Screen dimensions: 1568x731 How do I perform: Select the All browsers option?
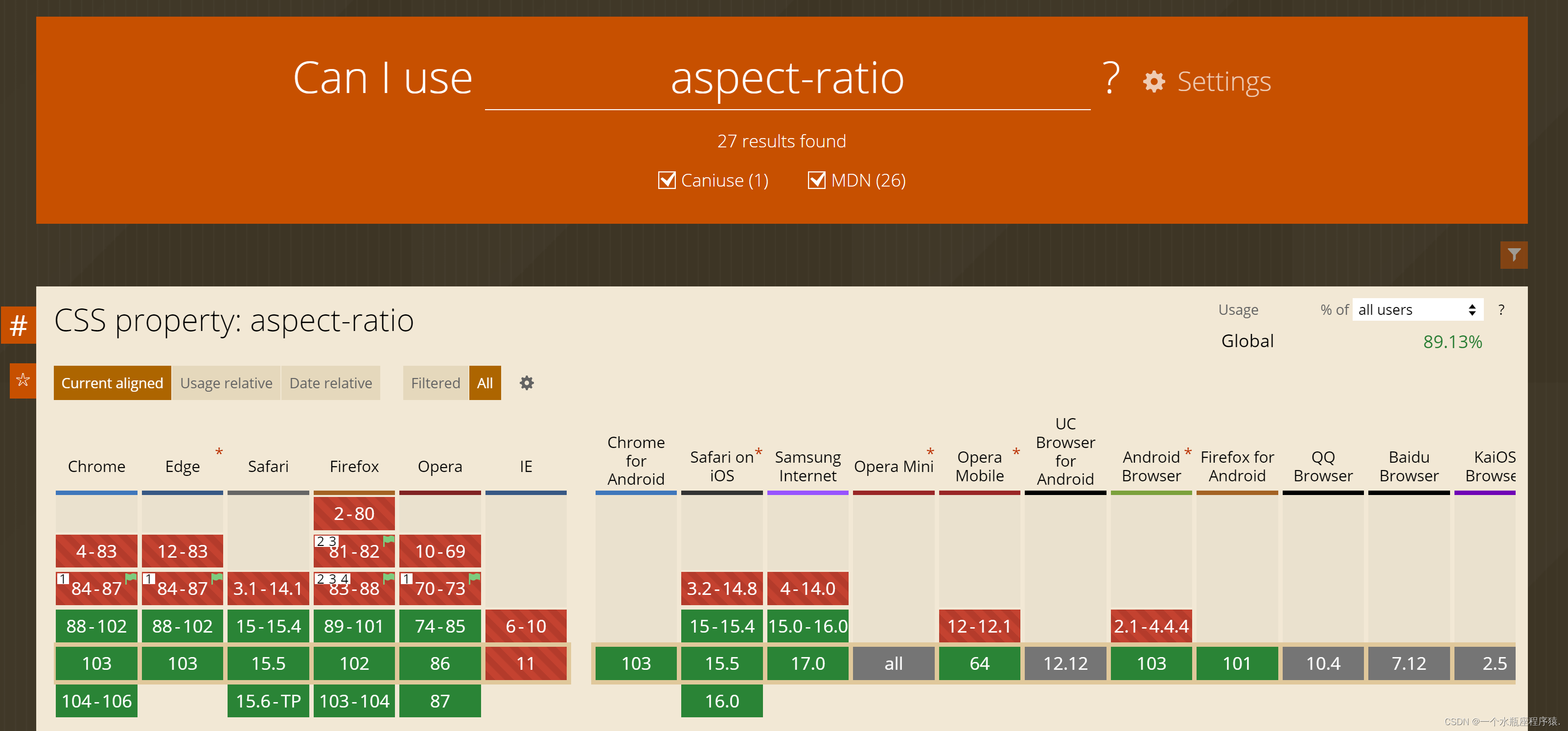484,382
